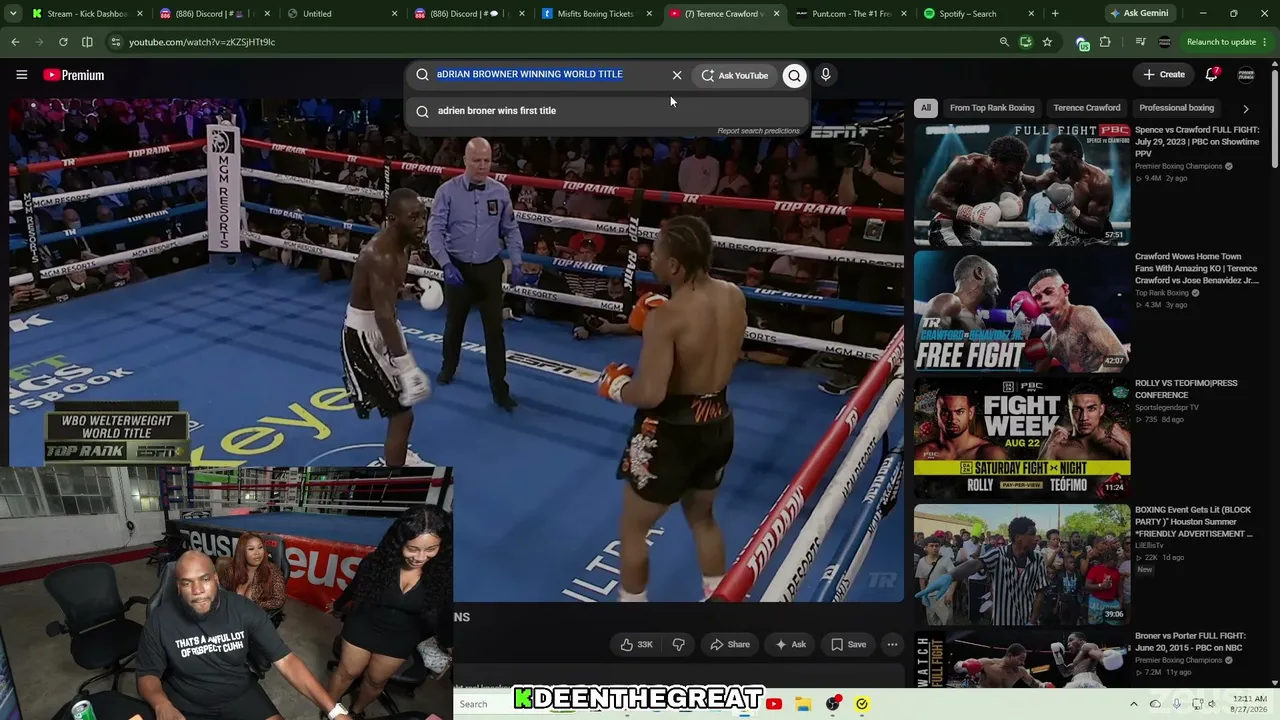Switch to the Untitled browser tab

(340, 14)
